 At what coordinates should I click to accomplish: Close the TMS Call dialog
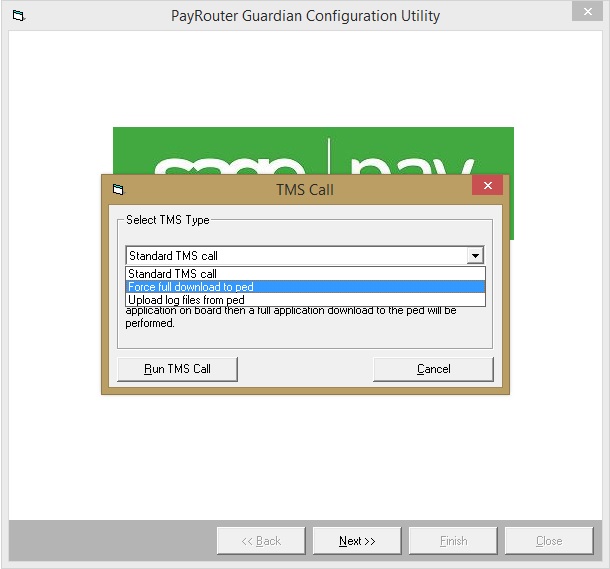click(x=487, y=186)
